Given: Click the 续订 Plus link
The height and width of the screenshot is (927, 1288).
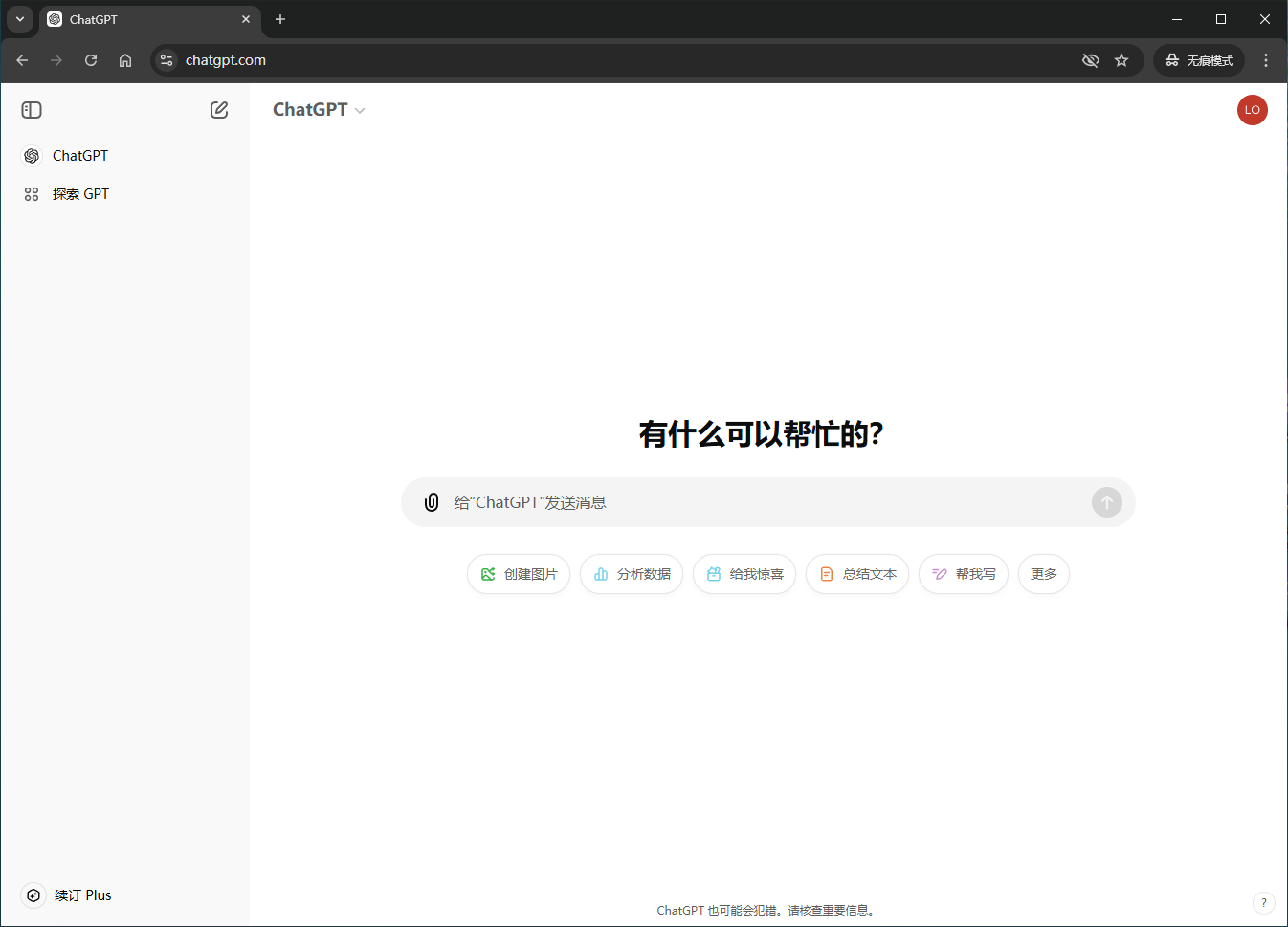Looking at the screenshot, I should coord(82,895).
